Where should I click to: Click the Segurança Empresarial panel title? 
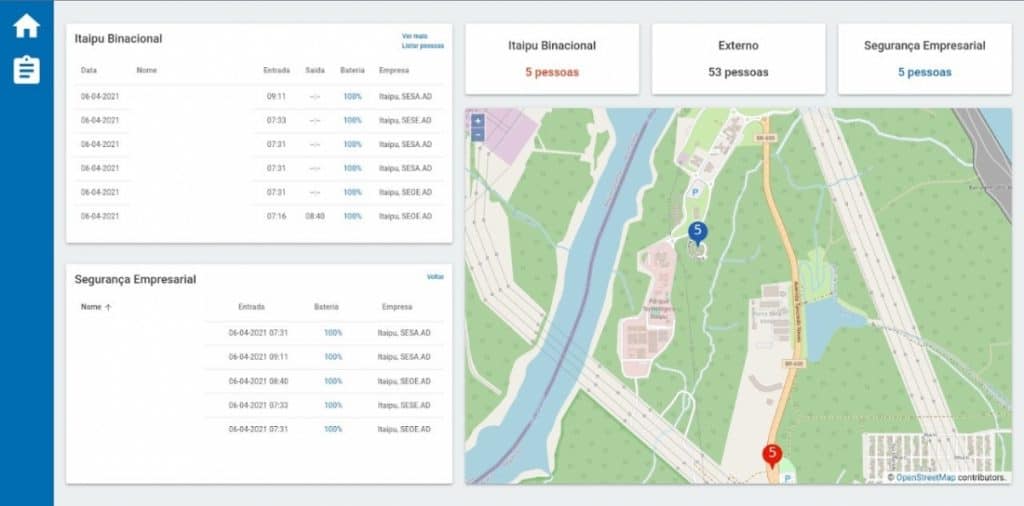135,279
